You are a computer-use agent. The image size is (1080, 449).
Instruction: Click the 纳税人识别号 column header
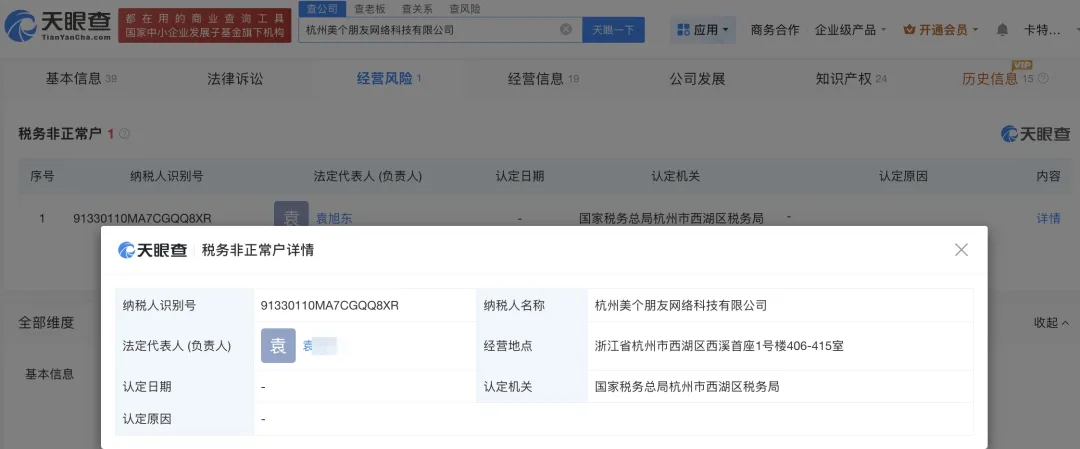coord(167,176)
